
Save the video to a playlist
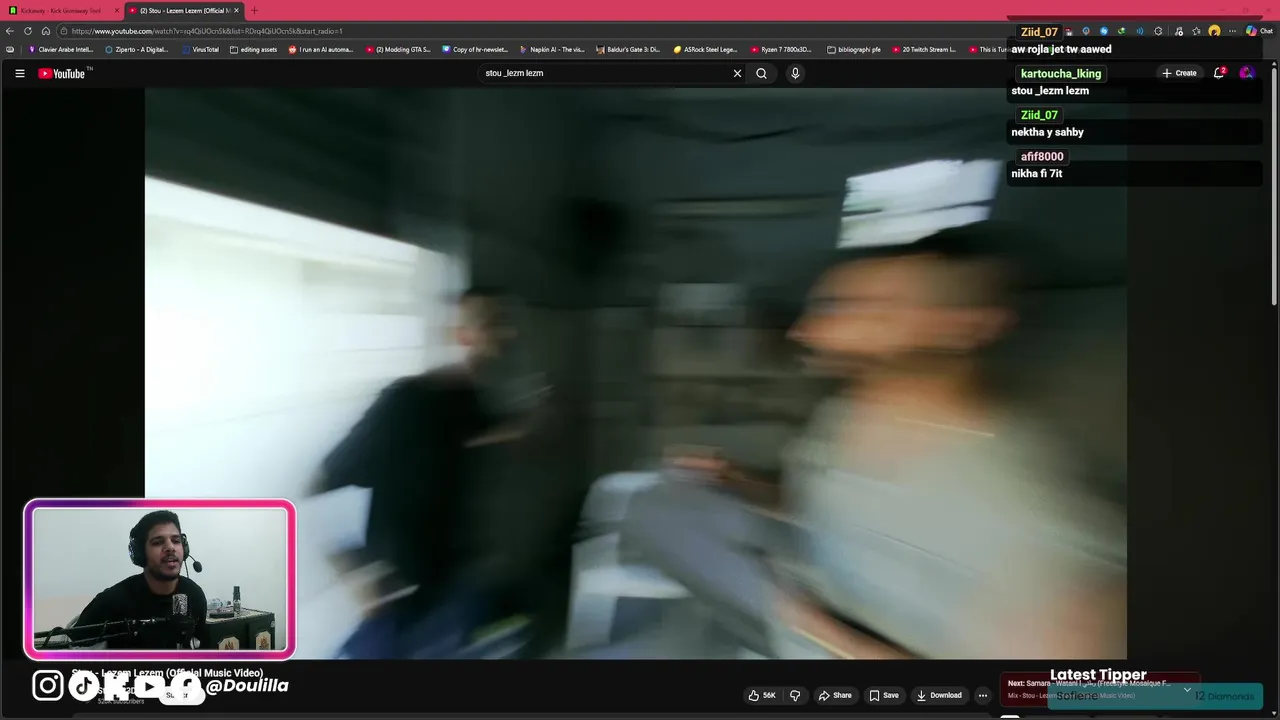pos(883,695)
